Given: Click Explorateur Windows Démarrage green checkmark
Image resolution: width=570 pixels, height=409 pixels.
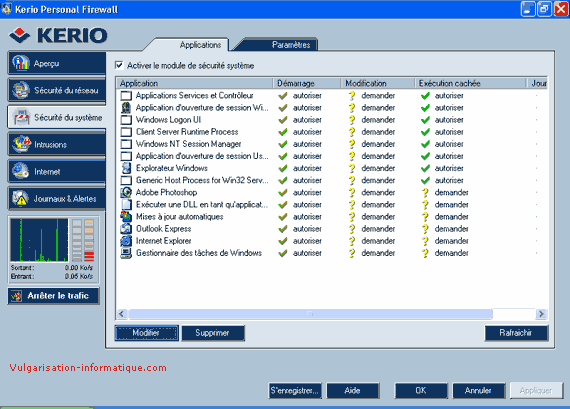Looking at the screenshot, I should 283,168.
